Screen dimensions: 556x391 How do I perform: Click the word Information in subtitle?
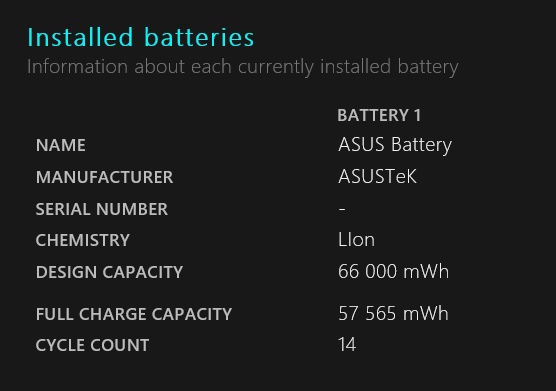(x=77, y=66)
